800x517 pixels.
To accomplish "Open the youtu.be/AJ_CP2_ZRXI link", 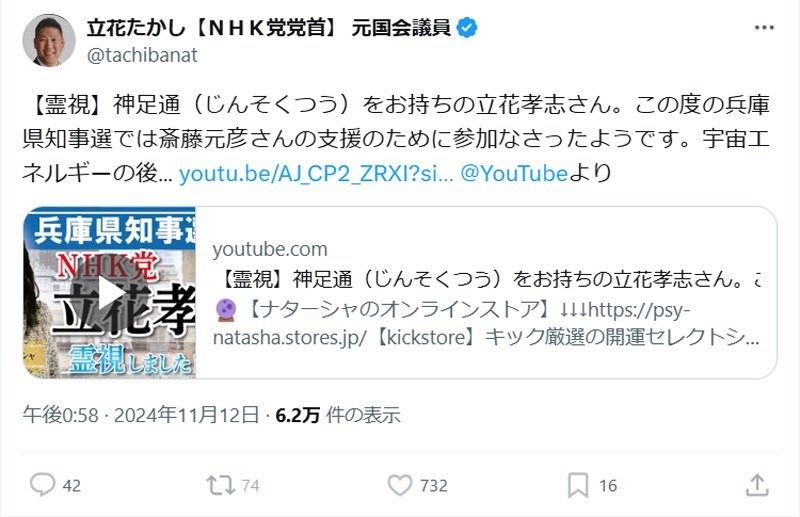I will [x=316, y=174].
